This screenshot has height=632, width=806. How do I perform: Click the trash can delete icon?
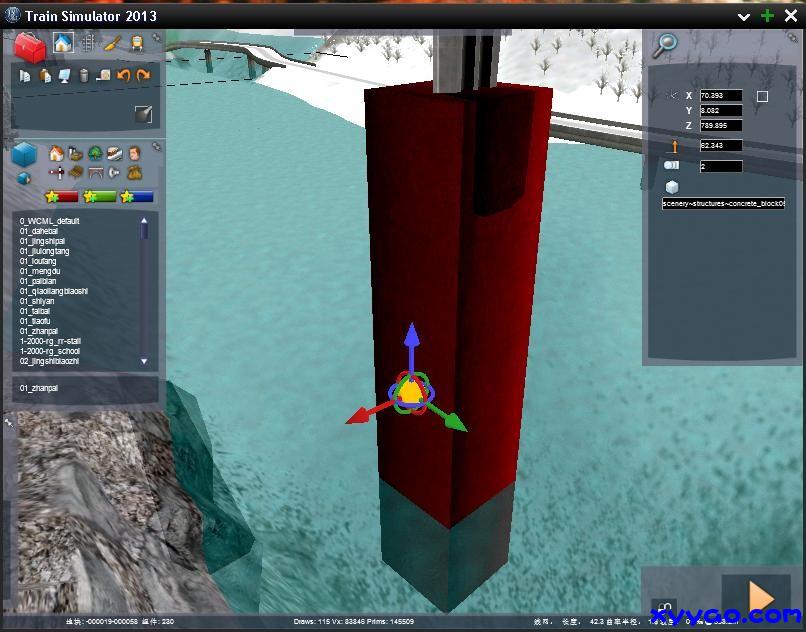click(x=84, y=75)
